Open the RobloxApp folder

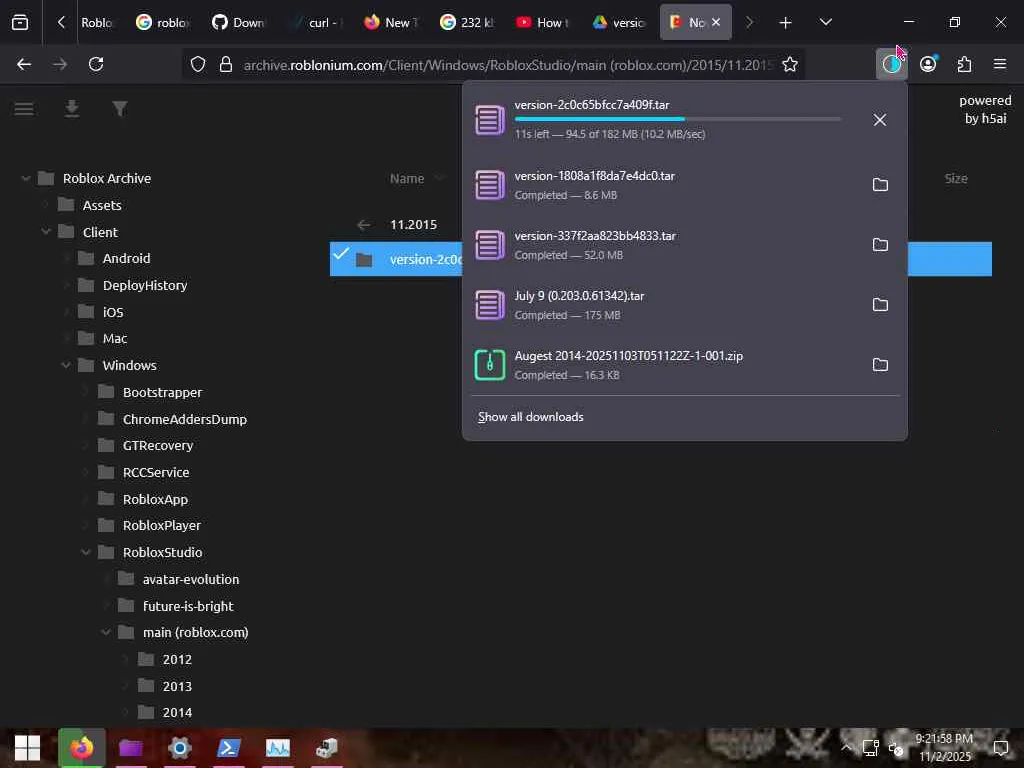pos(143,499)
